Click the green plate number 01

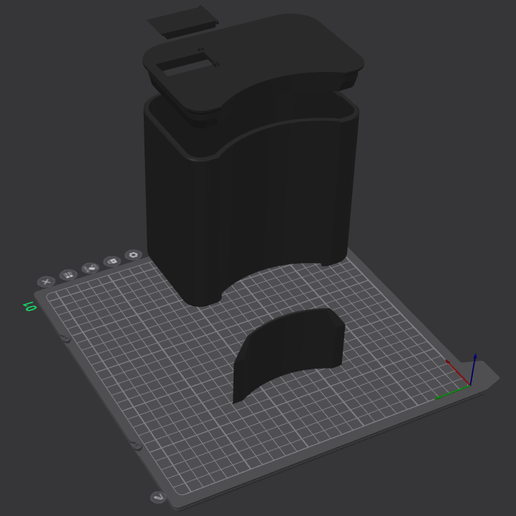tap(30, 306)
